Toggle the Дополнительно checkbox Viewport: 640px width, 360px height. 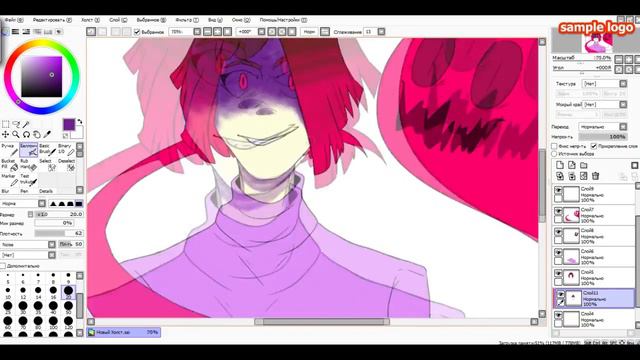(3, 266)
